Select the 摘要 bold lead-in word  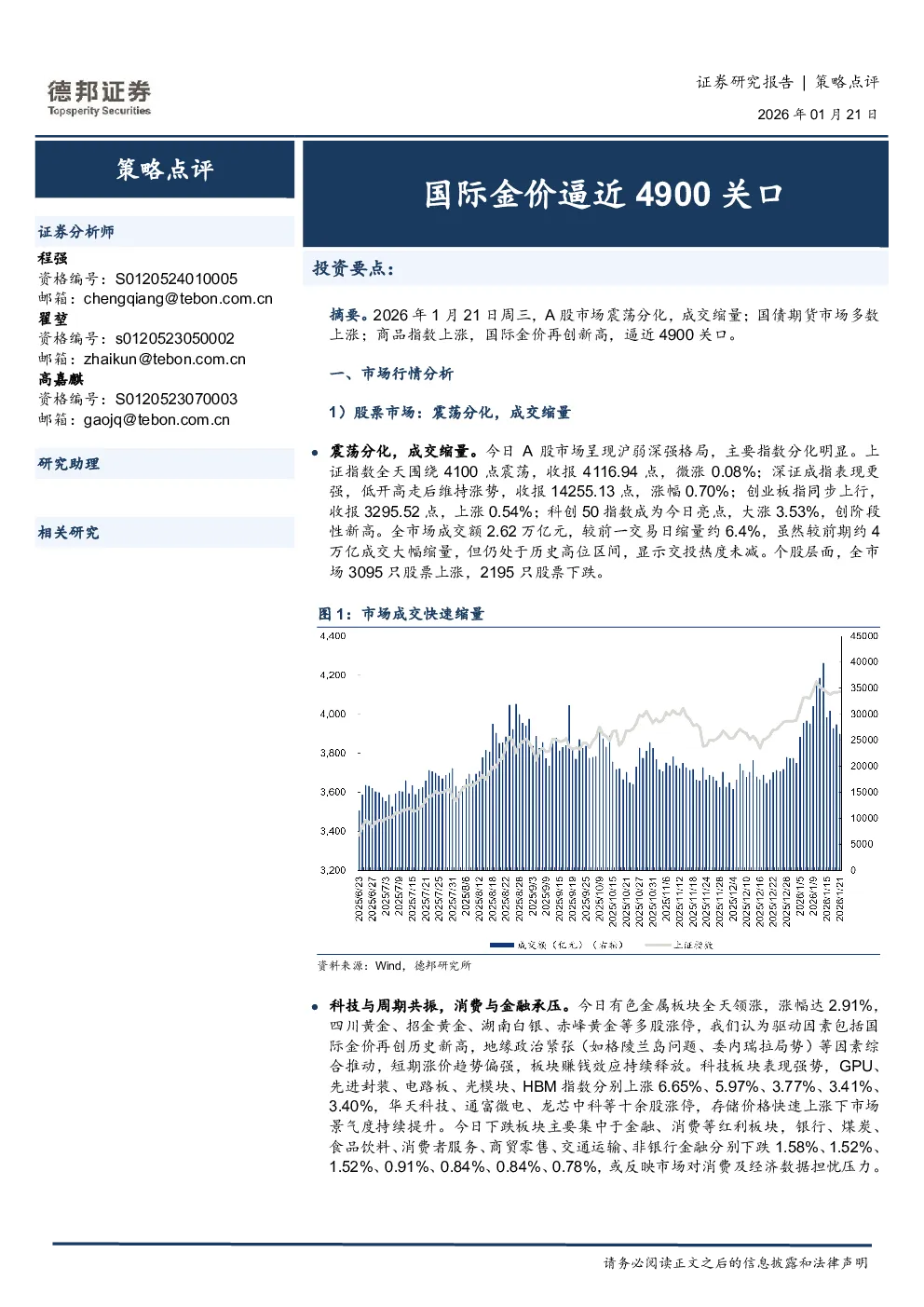tap(345, 315)
